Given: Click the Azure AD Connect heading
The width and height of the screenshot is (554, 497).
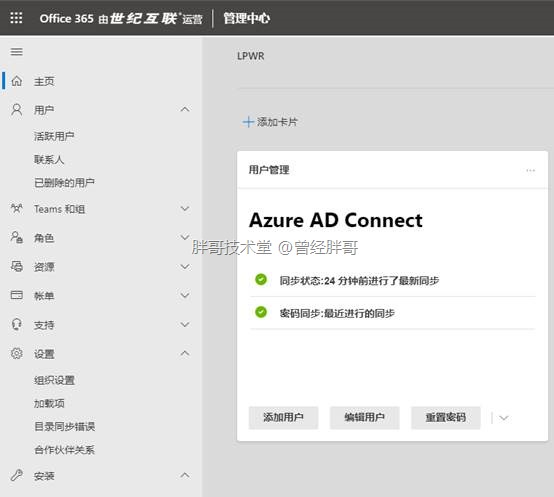Looking at the screenshot, I should click(x=336, y=220).
